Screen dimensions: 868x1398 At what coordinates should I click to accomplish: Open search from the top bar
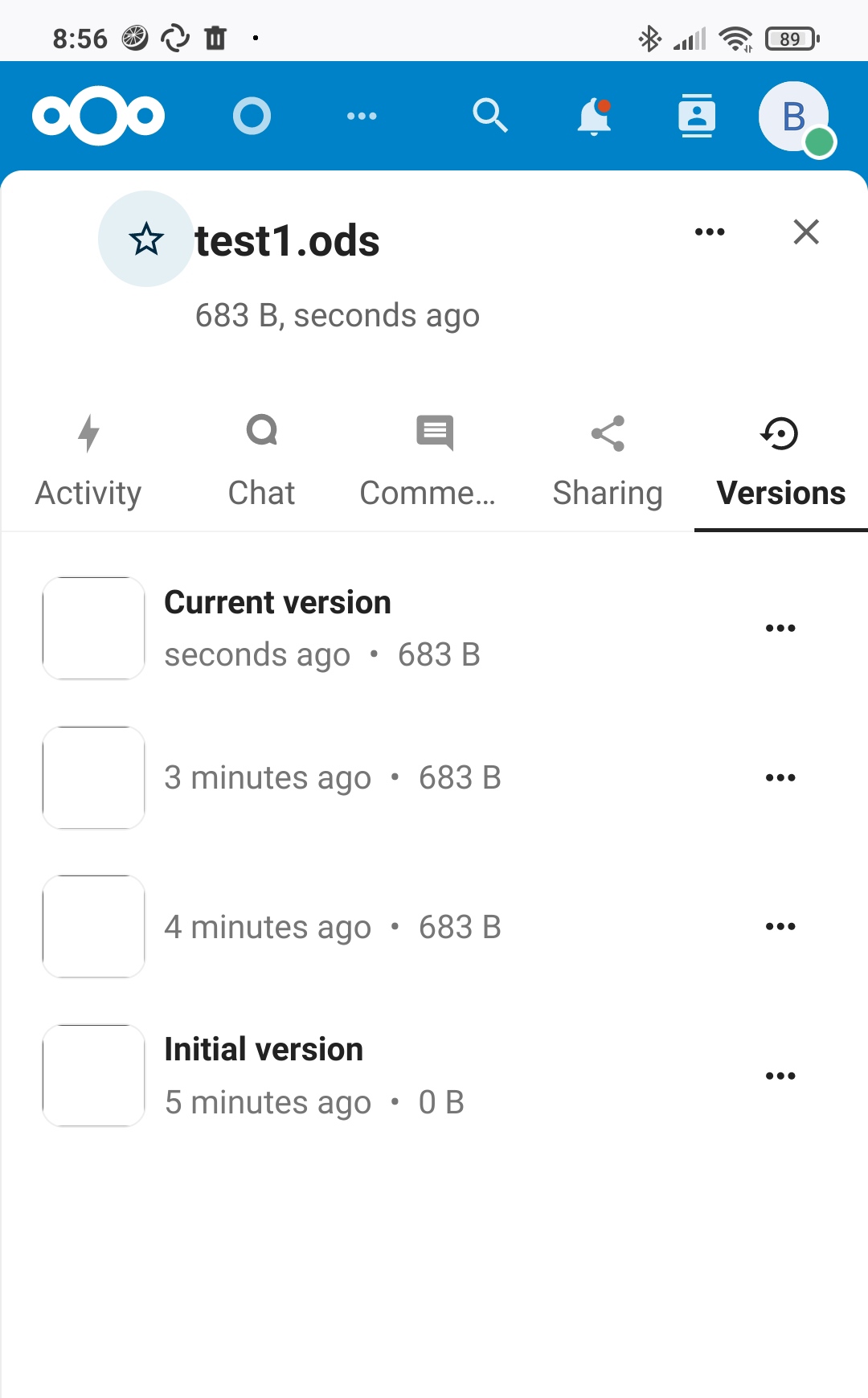pos(491,116)
